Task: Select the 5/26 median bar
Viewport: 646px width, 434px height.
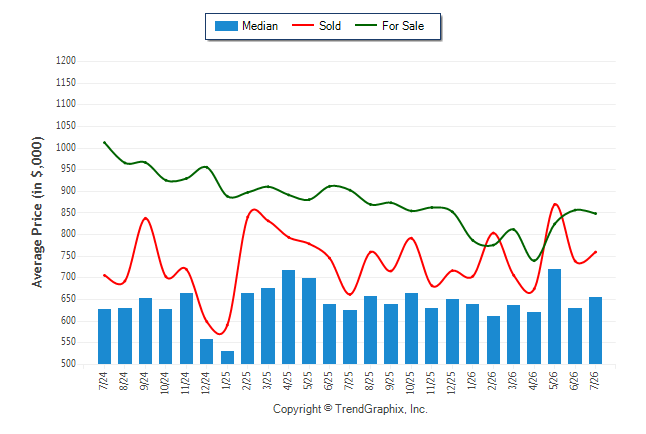Action: [554, 317]
